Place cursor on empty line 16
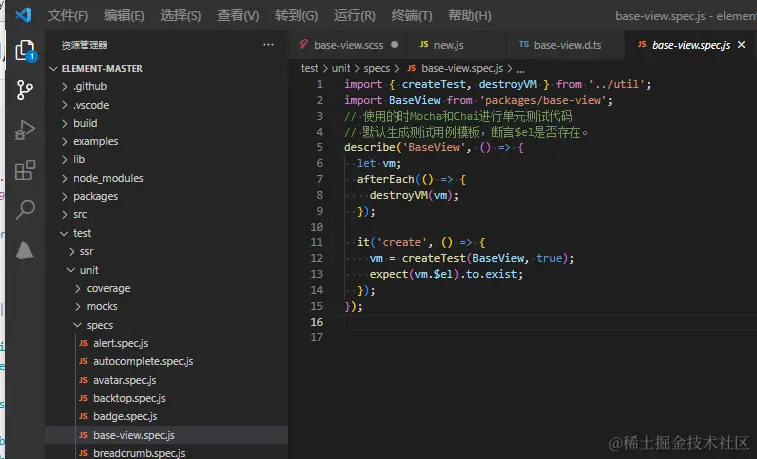 tap(550, 322)
